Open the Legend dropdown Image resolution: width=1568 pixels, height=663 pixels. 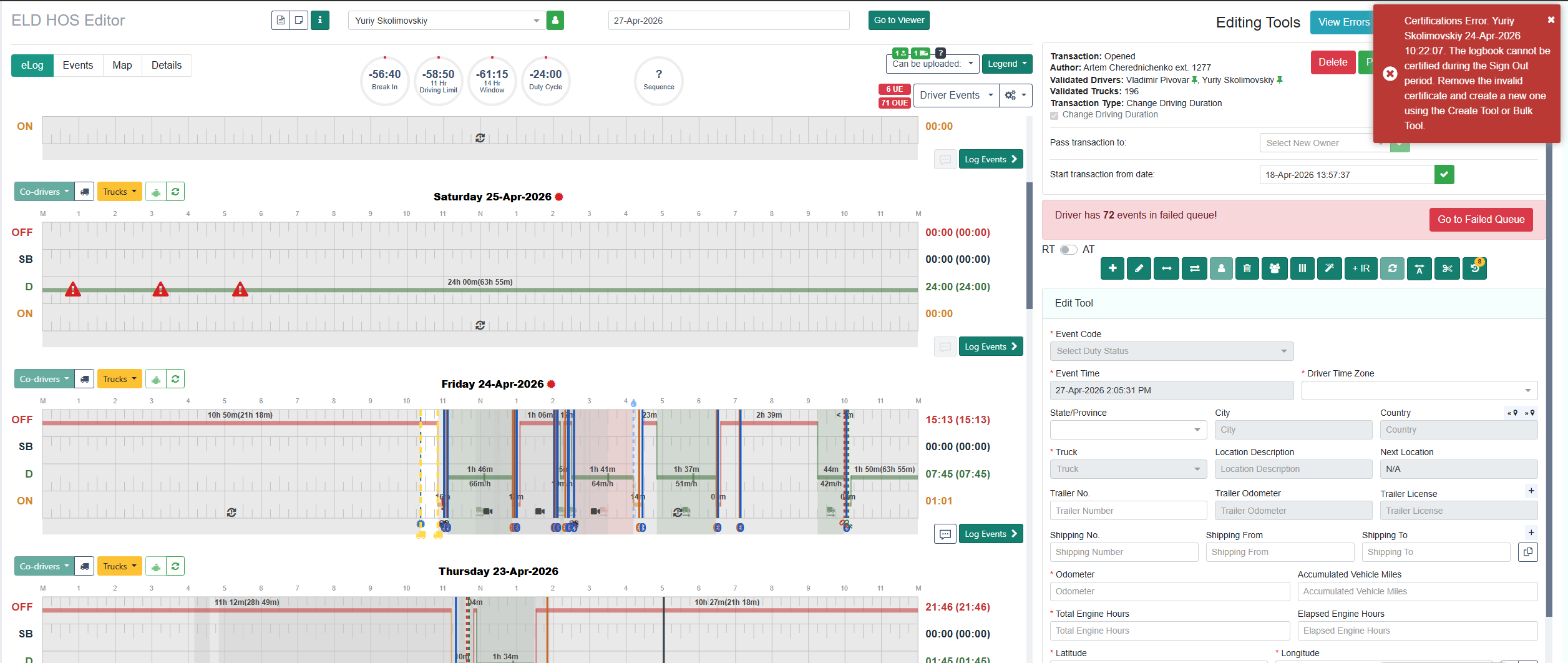coord(1007,64)
